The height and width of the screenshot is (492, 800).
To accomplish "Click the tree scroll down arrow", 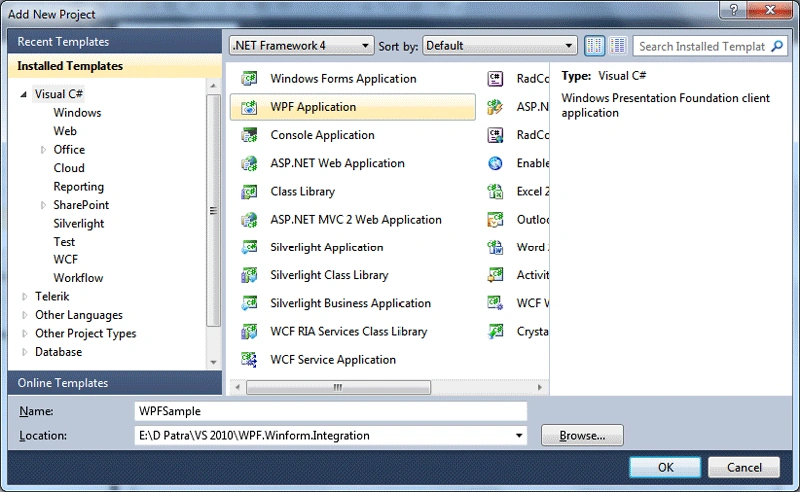I will pyautogui.click(x=213, y=362).
